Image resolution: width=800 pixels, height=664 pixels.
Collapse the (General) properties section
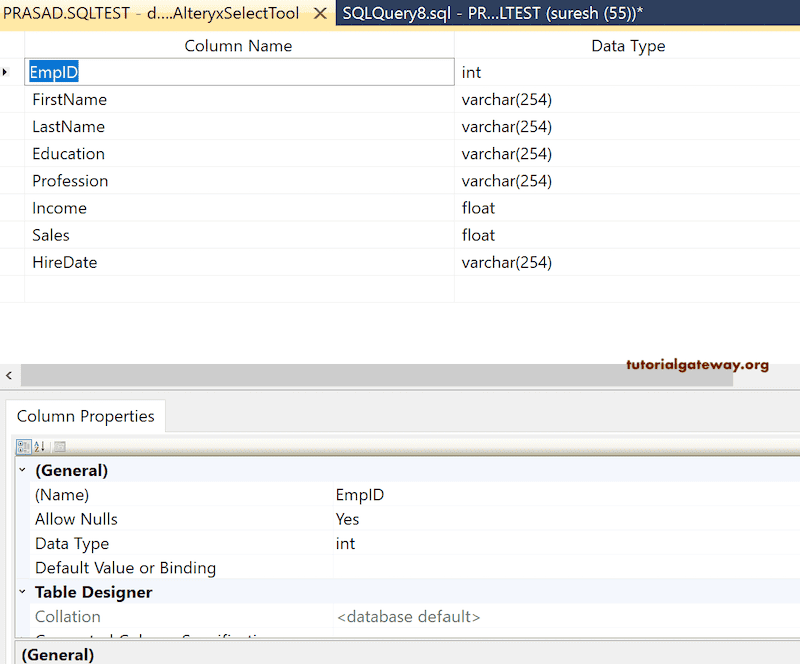pos(22,470)
